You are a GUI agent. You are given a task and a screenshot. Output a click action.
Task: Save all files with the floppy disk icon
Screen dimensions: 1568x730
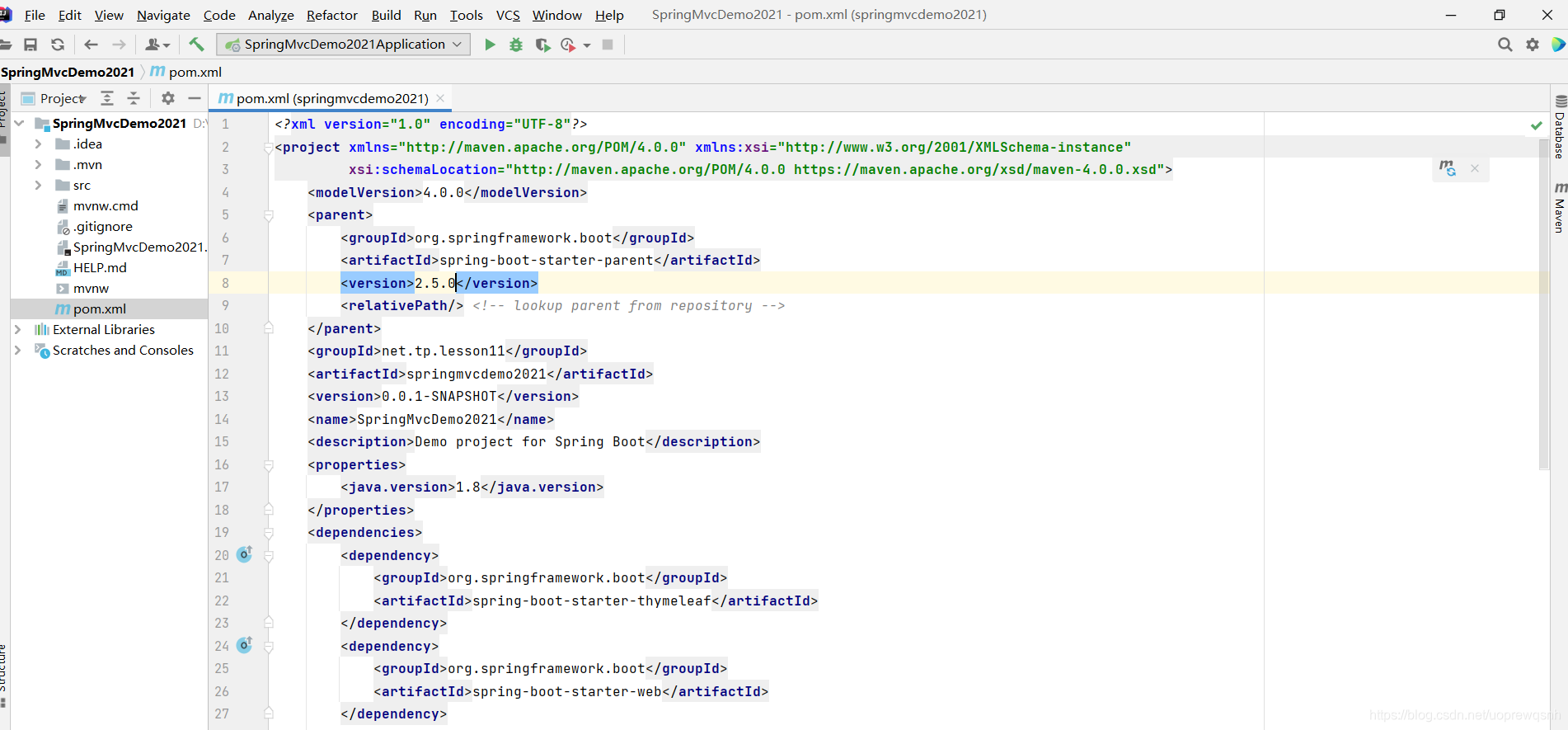tap(31, 45)
